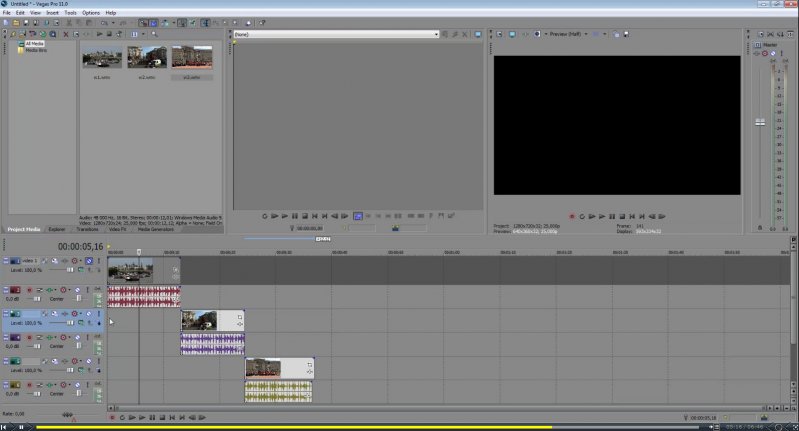Select the v2.wmv media thumbnail
The width and height of the screenshot is (799, 431).
147,58
